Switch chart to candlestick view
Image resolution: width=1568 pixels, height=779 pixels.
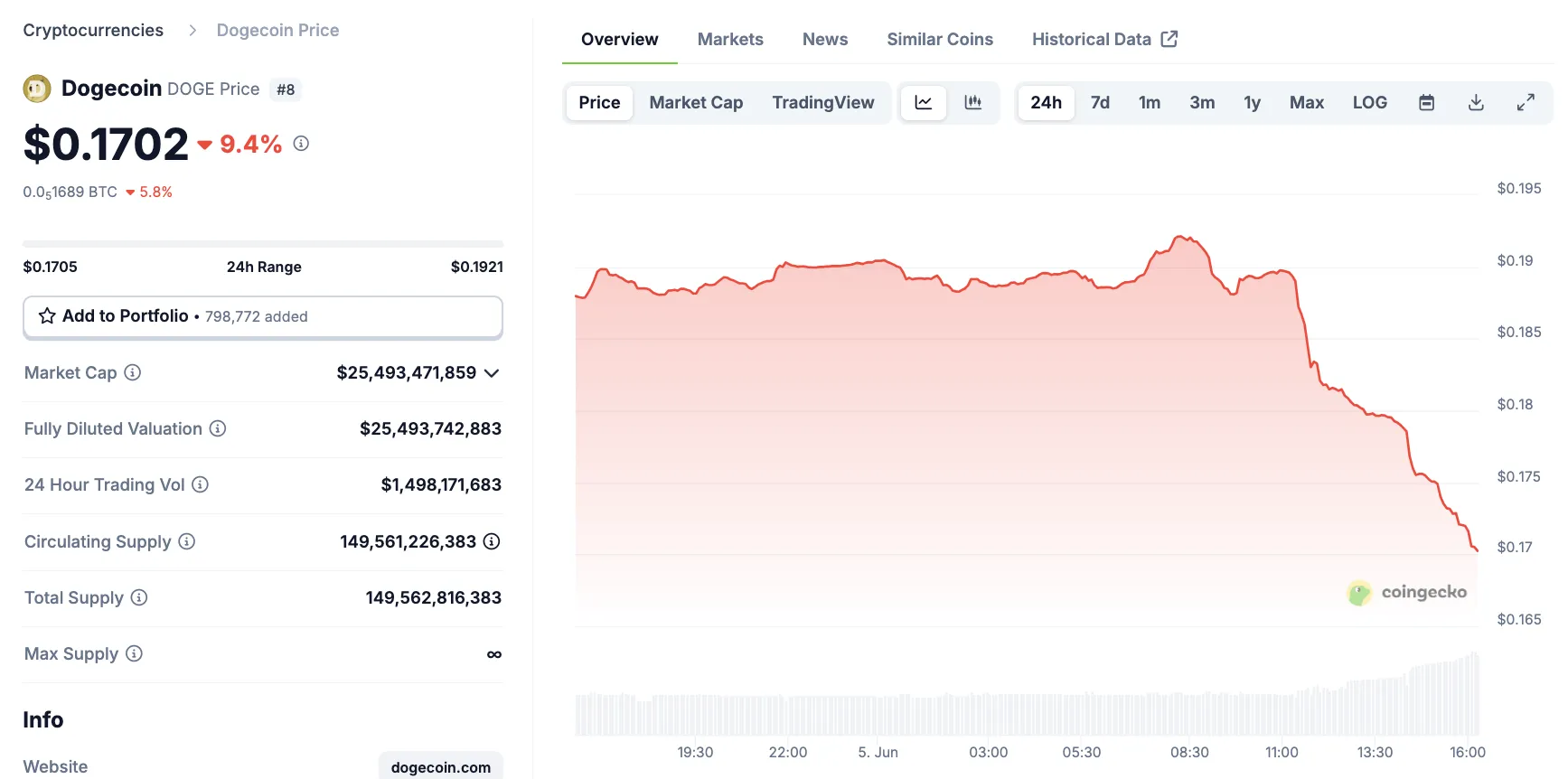974,102
